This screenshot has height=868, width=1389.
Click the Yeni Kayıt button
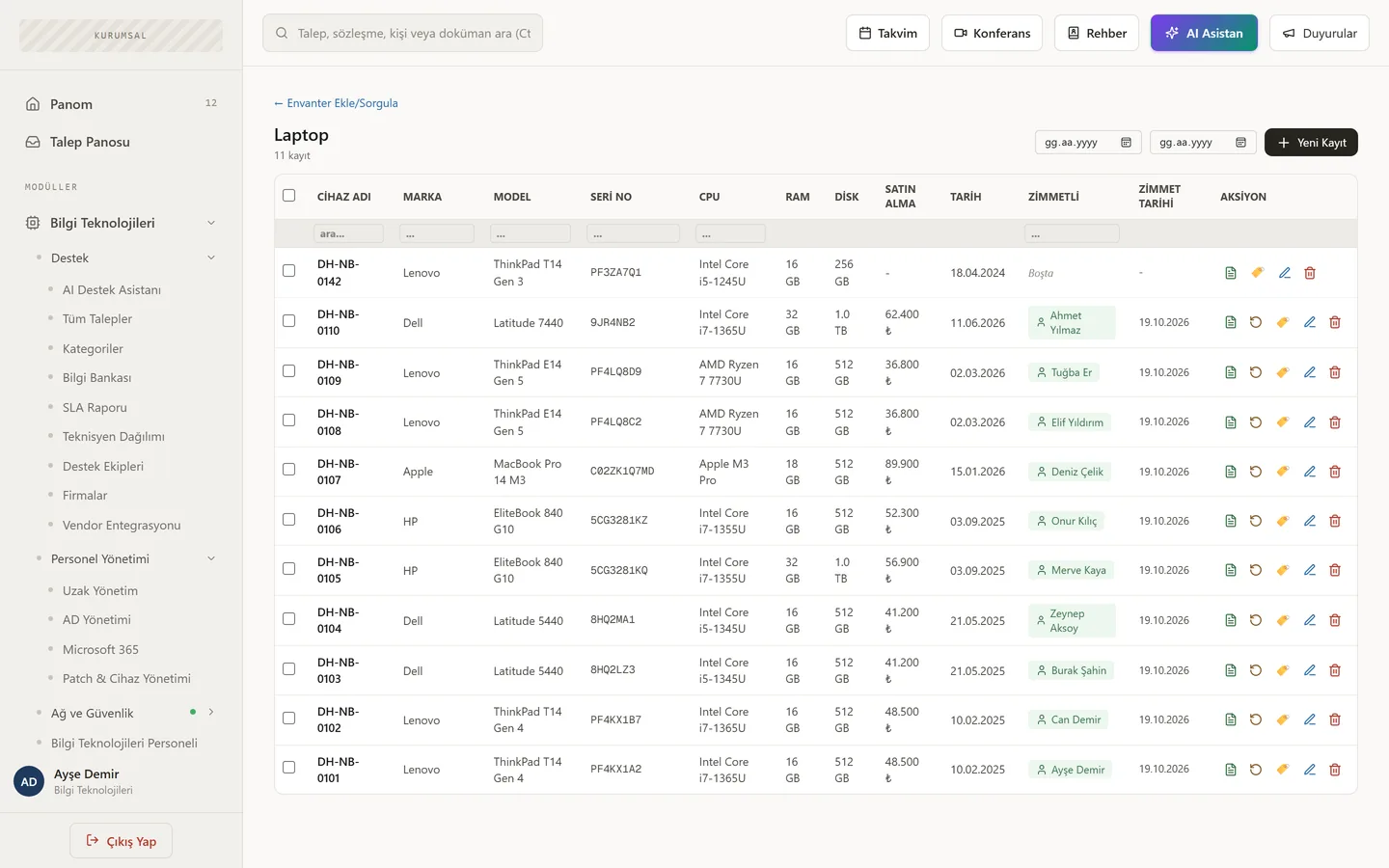coord(1311,143)
